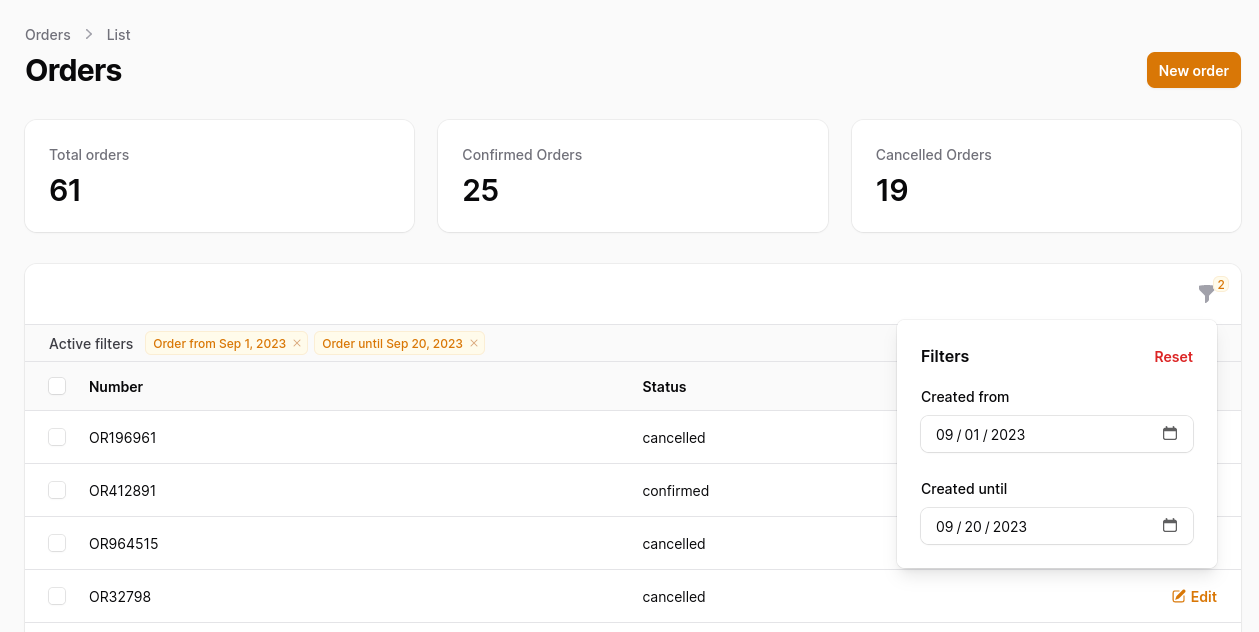1259x632 pixels.
Task: Select checkbox for order OR964515
Action: (x=57, y=543)
